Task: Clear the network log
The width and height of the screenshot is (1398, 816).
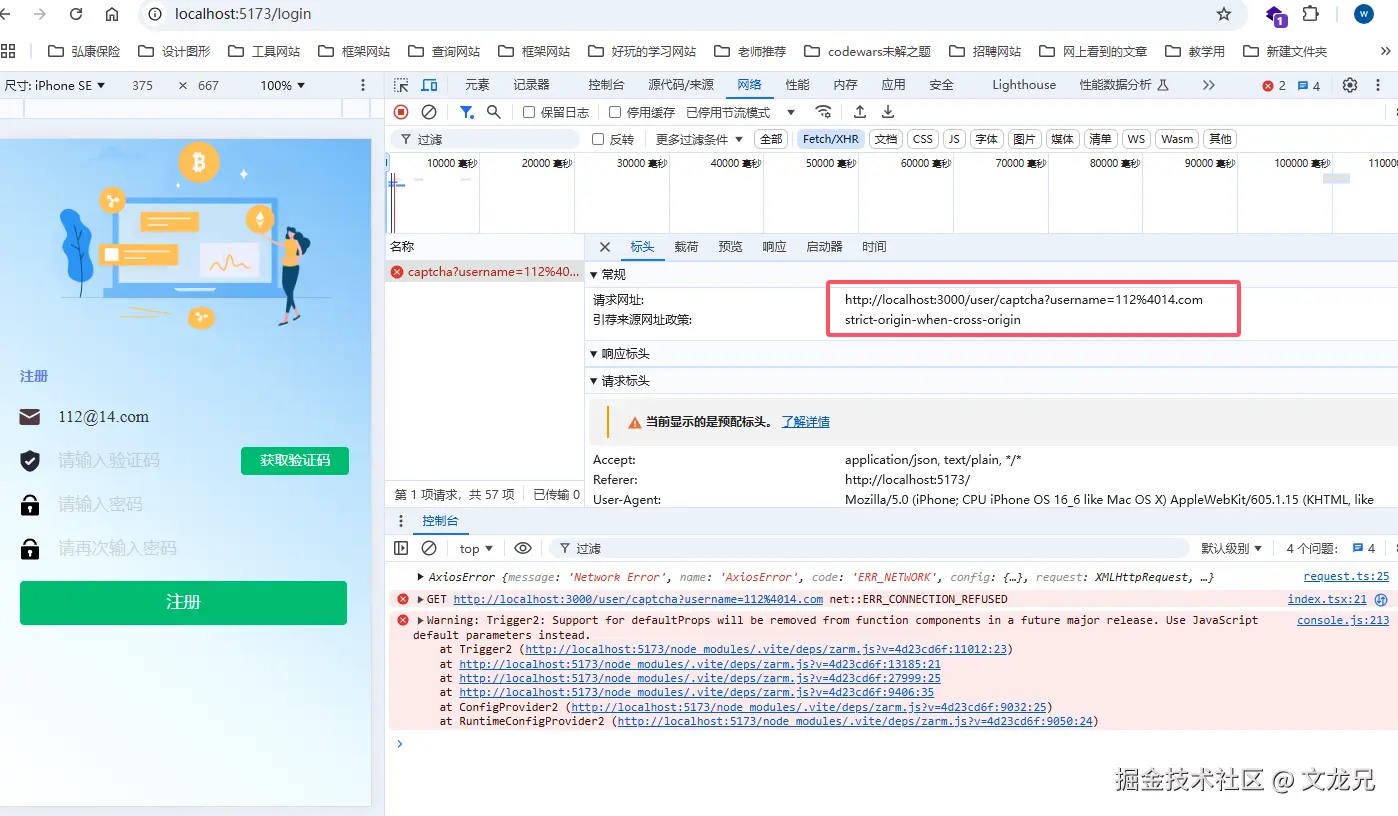Action: [429, 112]
